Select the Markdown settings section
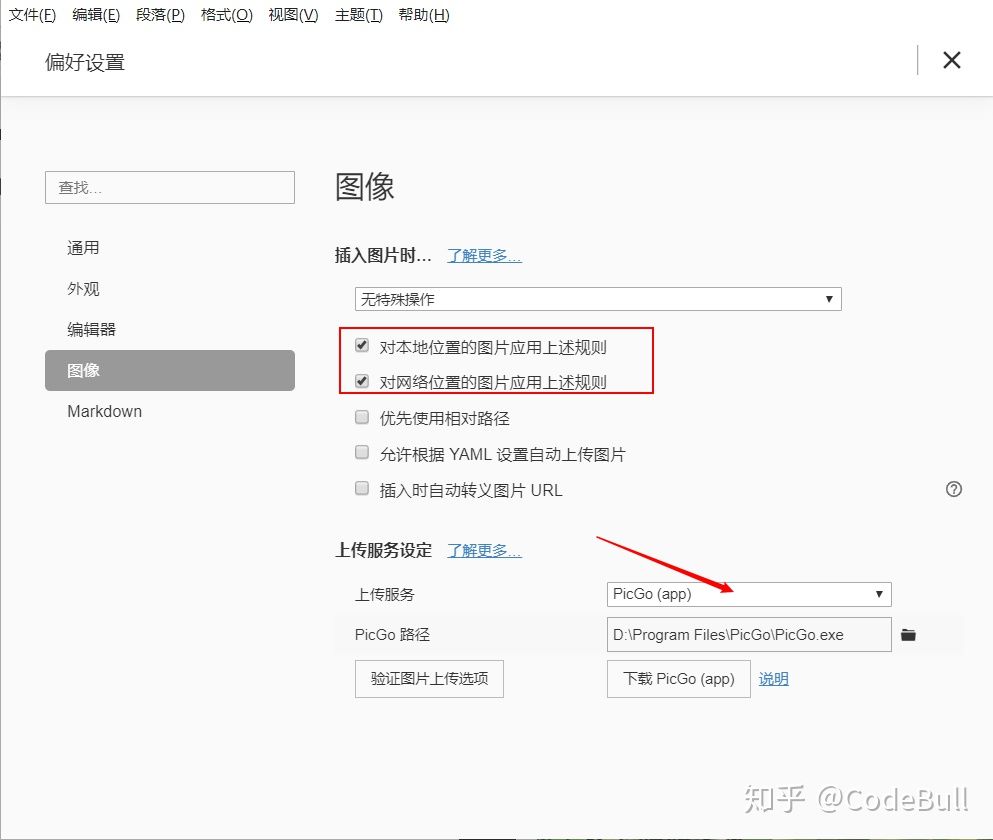This screenshot has height=840, width=993. tap(104, 411)
